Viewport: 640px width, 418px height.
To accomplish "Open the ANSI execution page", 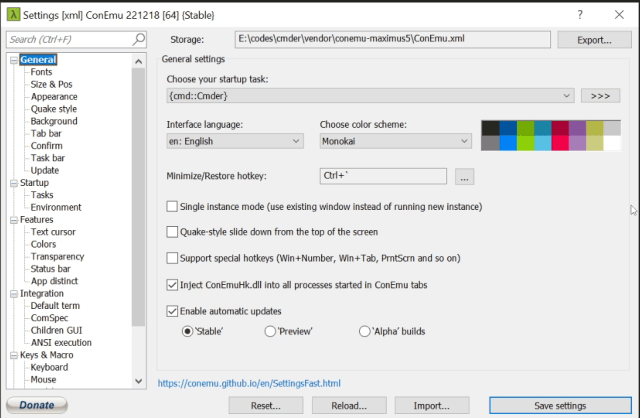I will click(61, 342).
